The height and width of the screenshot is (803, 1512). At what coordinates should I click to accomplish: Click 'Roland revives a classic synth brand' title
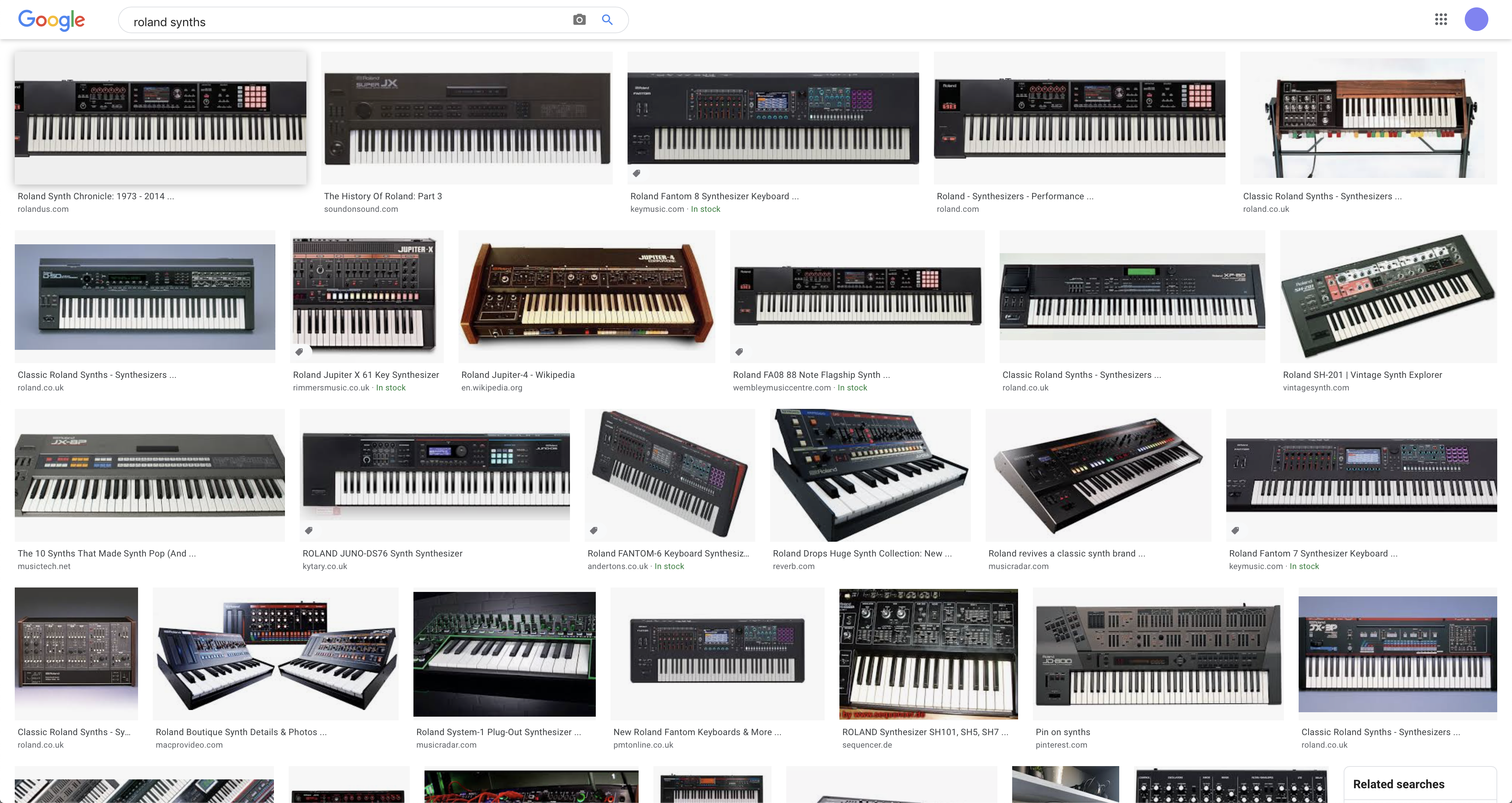pyautogui.click(x=1066, y=553)
